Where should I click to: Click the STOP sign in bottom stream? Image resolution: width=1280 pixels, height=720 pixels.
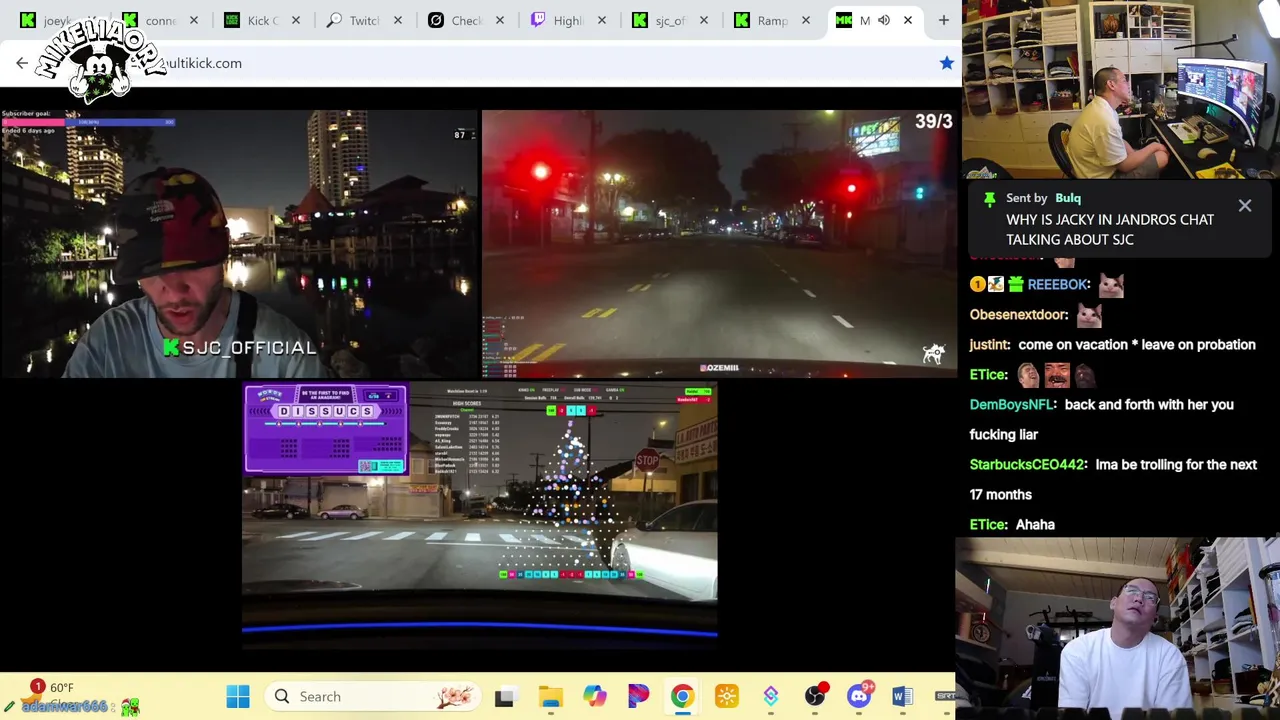pos(647,461)
